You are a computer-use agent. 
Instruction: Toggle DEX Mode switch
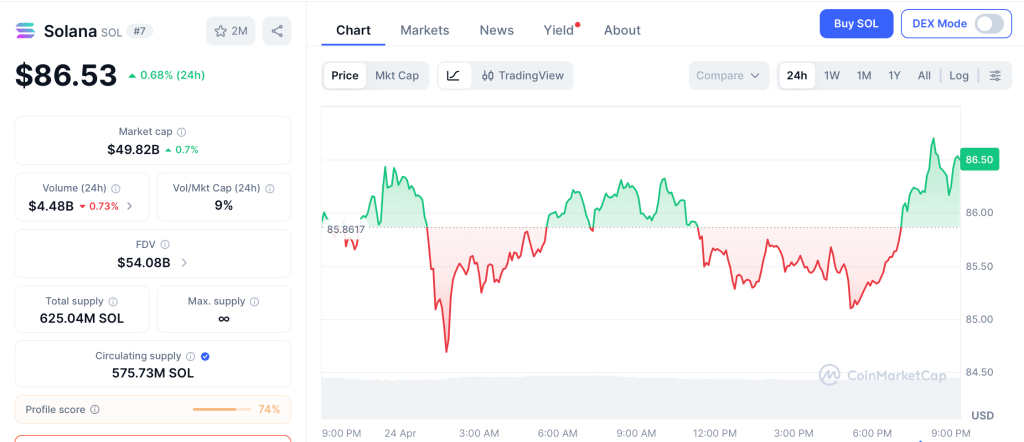pyautogui.click(x=988, y=24)
